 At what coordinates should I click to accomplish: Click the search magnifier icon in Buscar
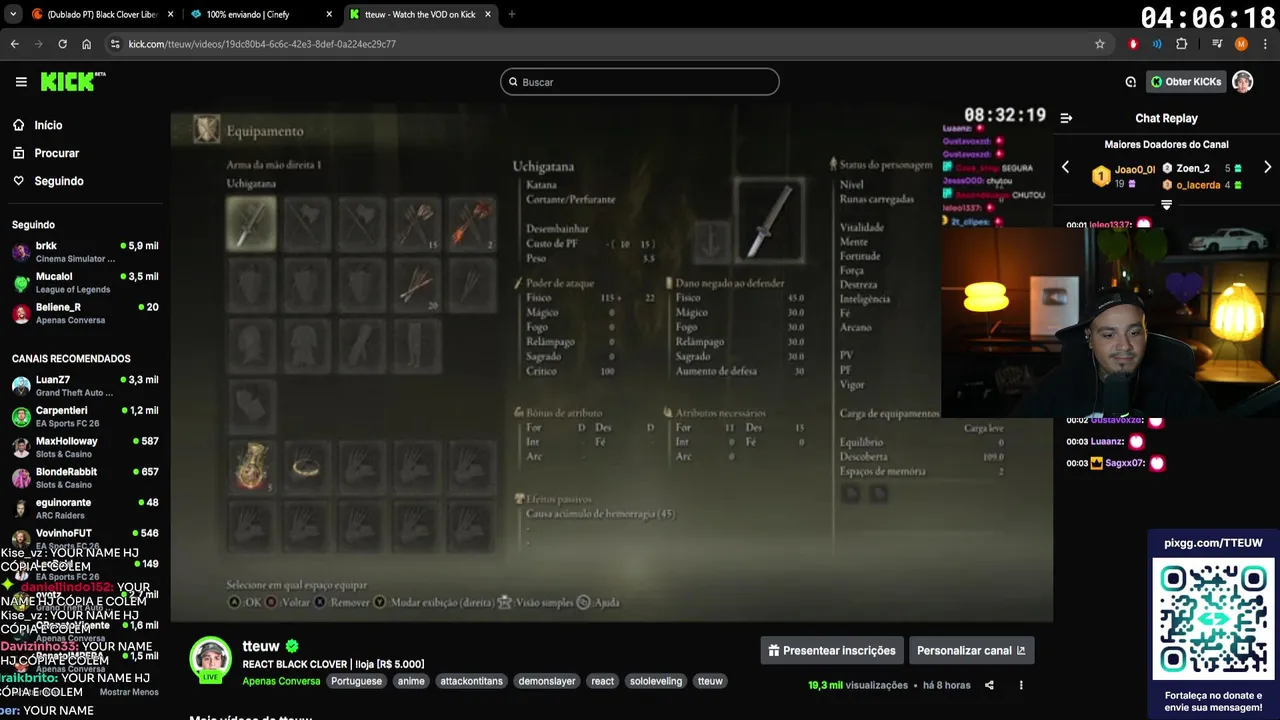click(x=513, y=82)
